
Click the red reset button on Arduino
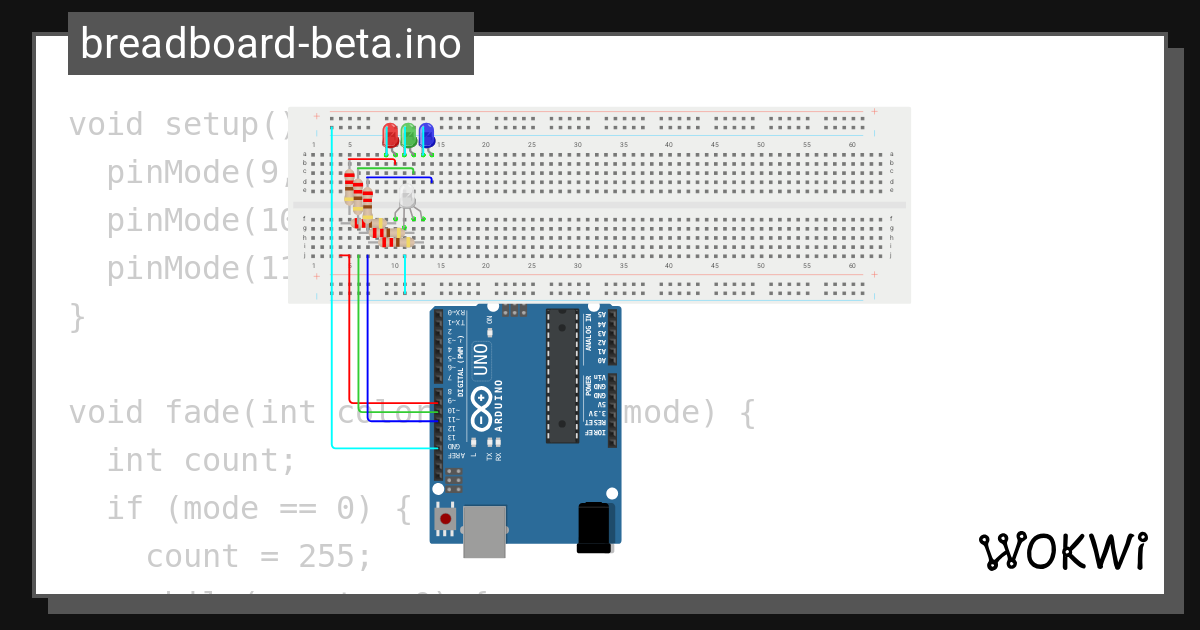tap(445, 518)
